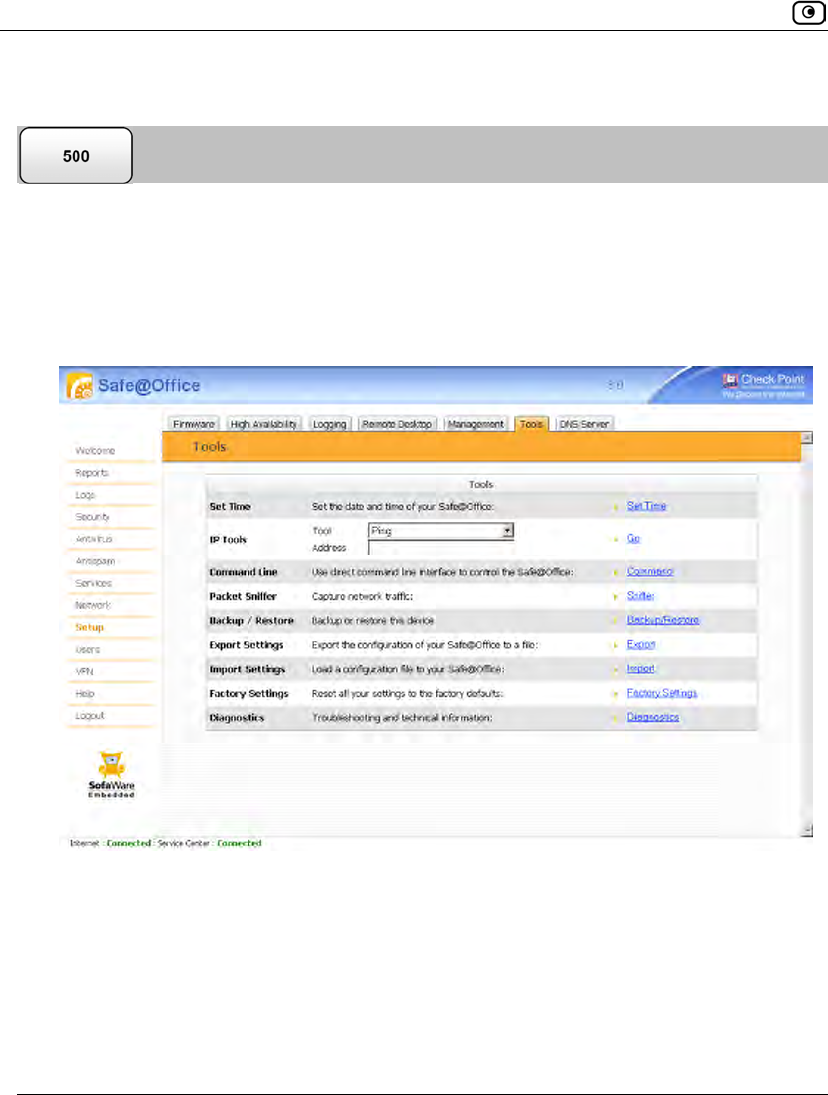Go to Welcome in the sidebar
Screen dimensions: 828x1095
(x=95, y=451)
